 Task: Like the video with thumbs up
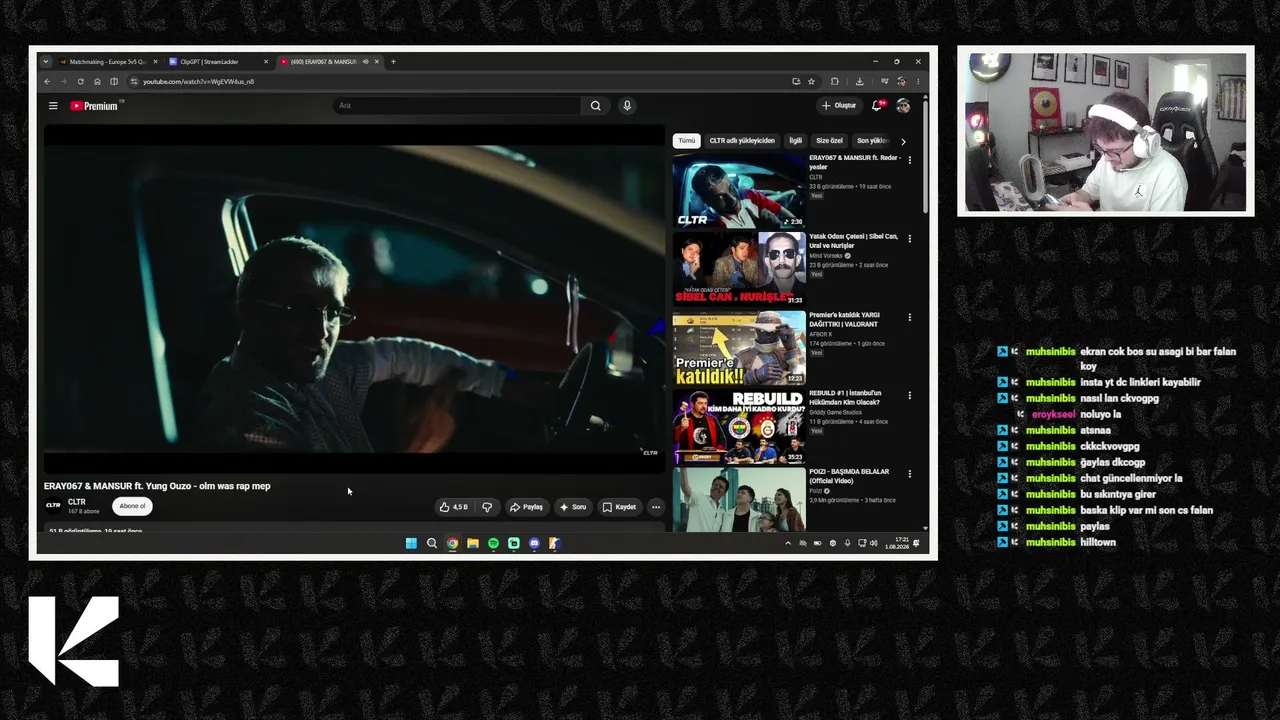click(453, 507)
